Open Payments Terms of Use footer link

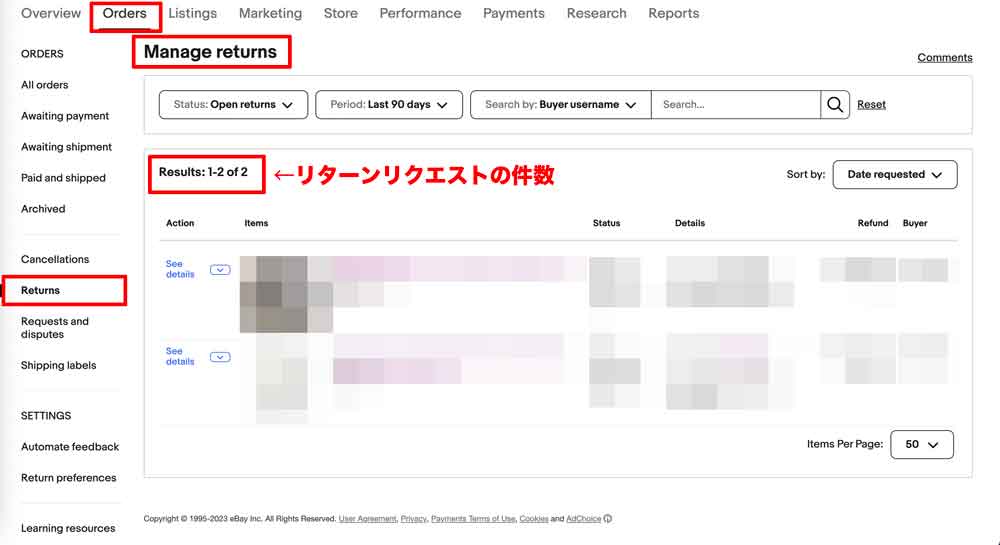point(473,519)
